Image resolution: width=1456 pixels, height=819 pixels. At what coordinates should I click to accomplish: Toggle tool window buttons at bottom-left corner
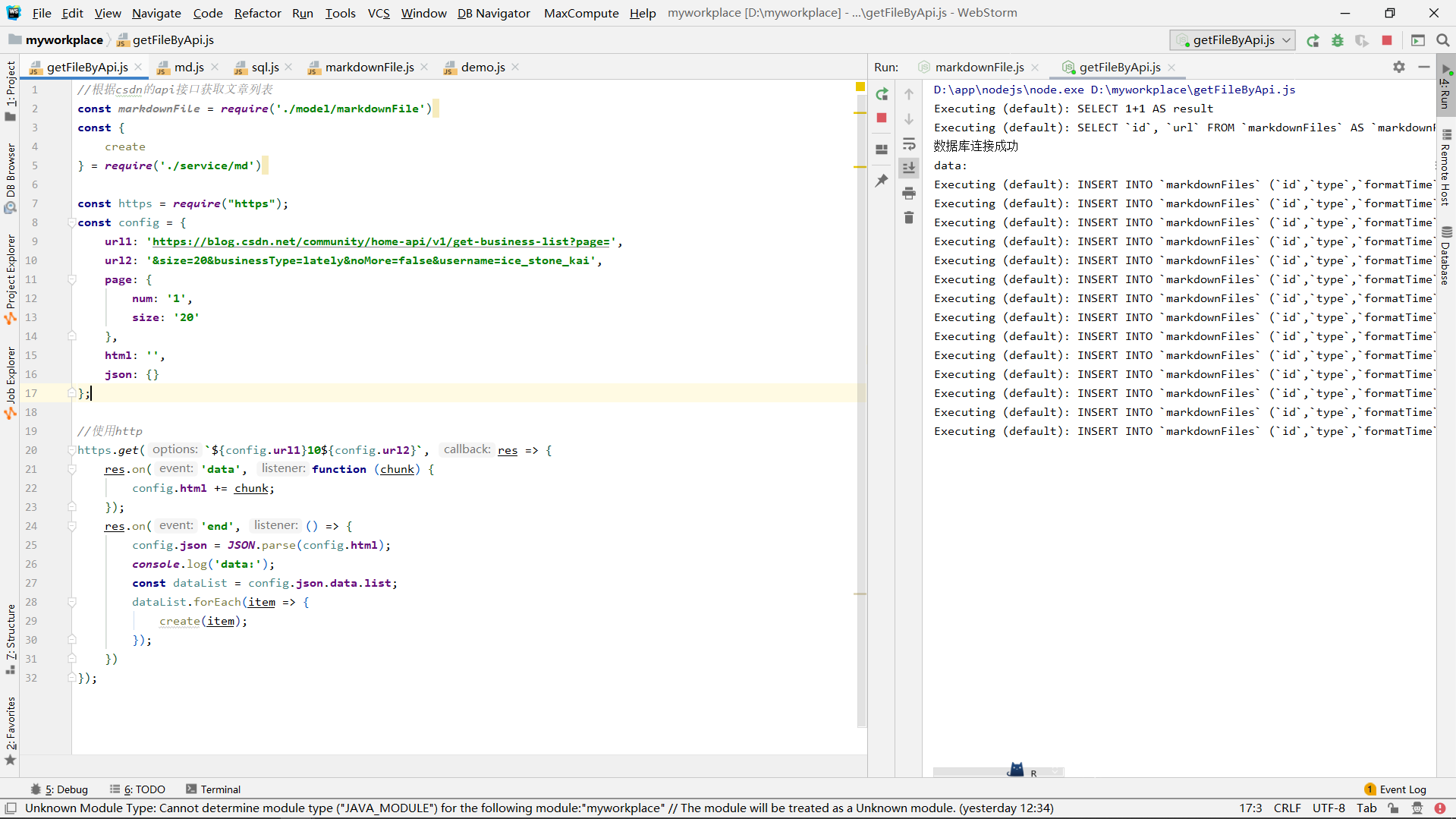(x=11, y=808)
